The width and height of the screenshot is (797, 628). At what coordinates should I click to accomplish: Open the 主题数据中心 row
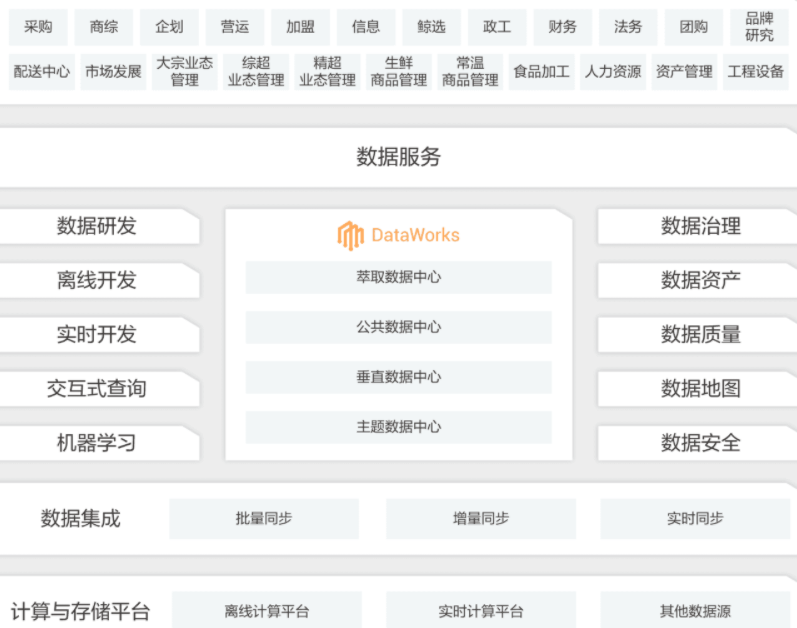[x=398, y=427]
